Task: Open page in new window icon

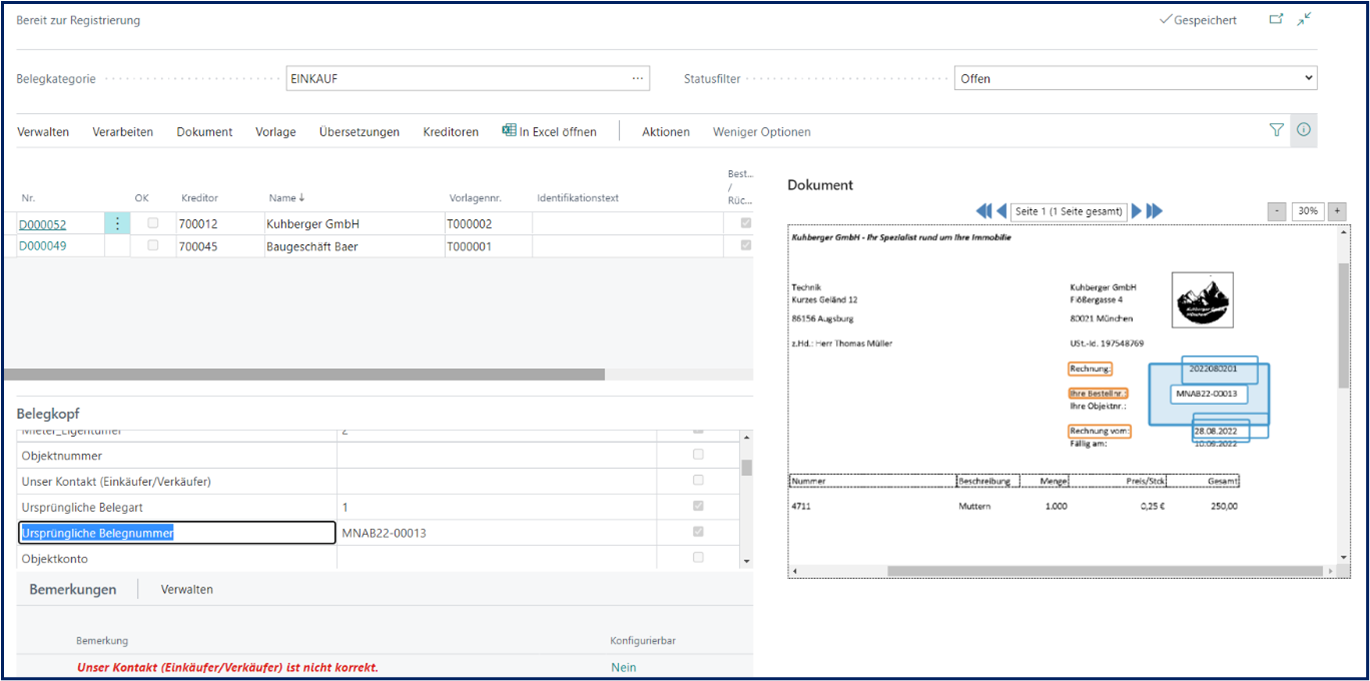Action: pos(1276,19)
